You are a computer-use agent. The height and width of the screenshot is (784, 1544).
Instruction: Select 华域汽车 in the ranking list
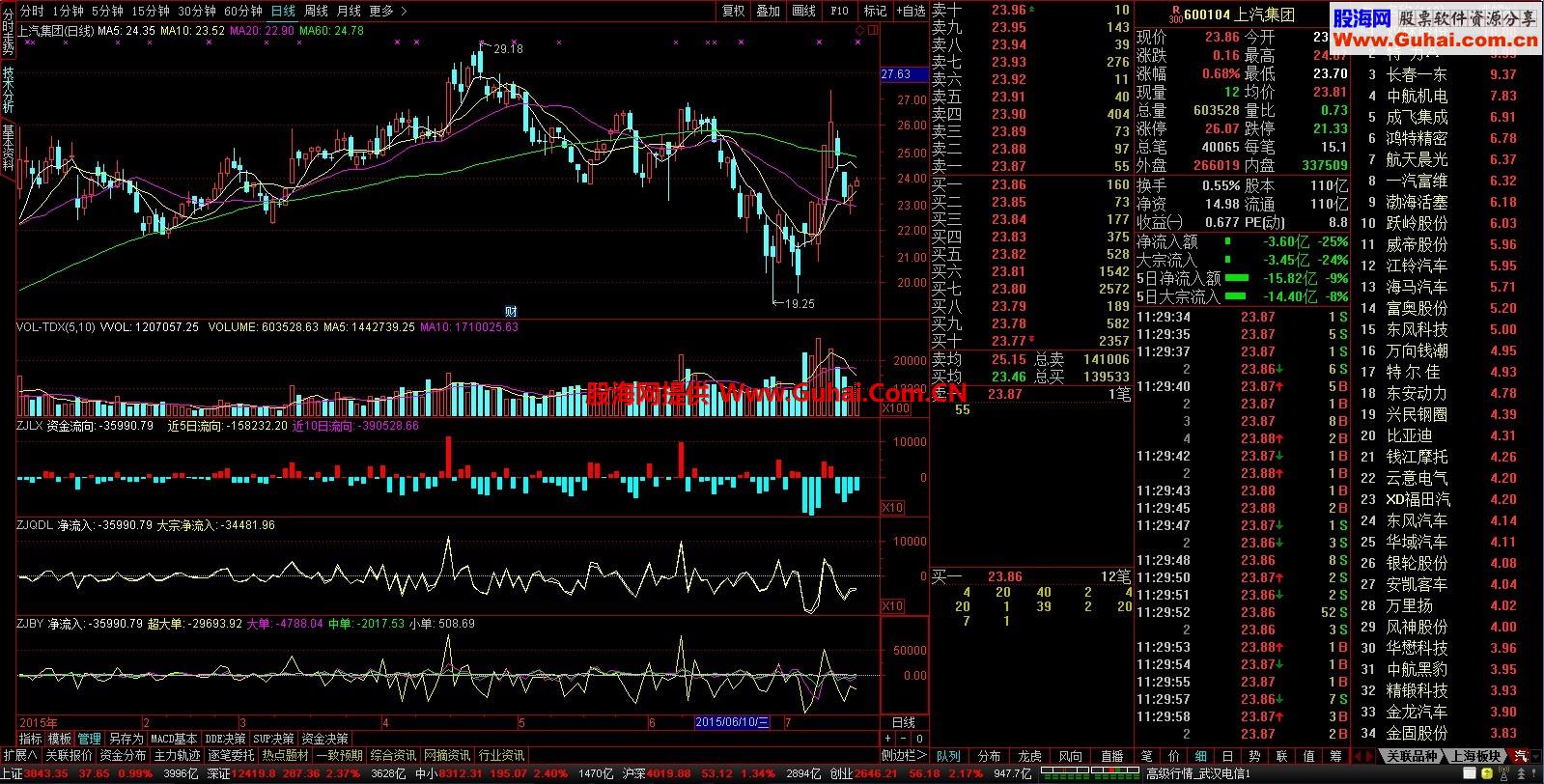click(1417, 542)
